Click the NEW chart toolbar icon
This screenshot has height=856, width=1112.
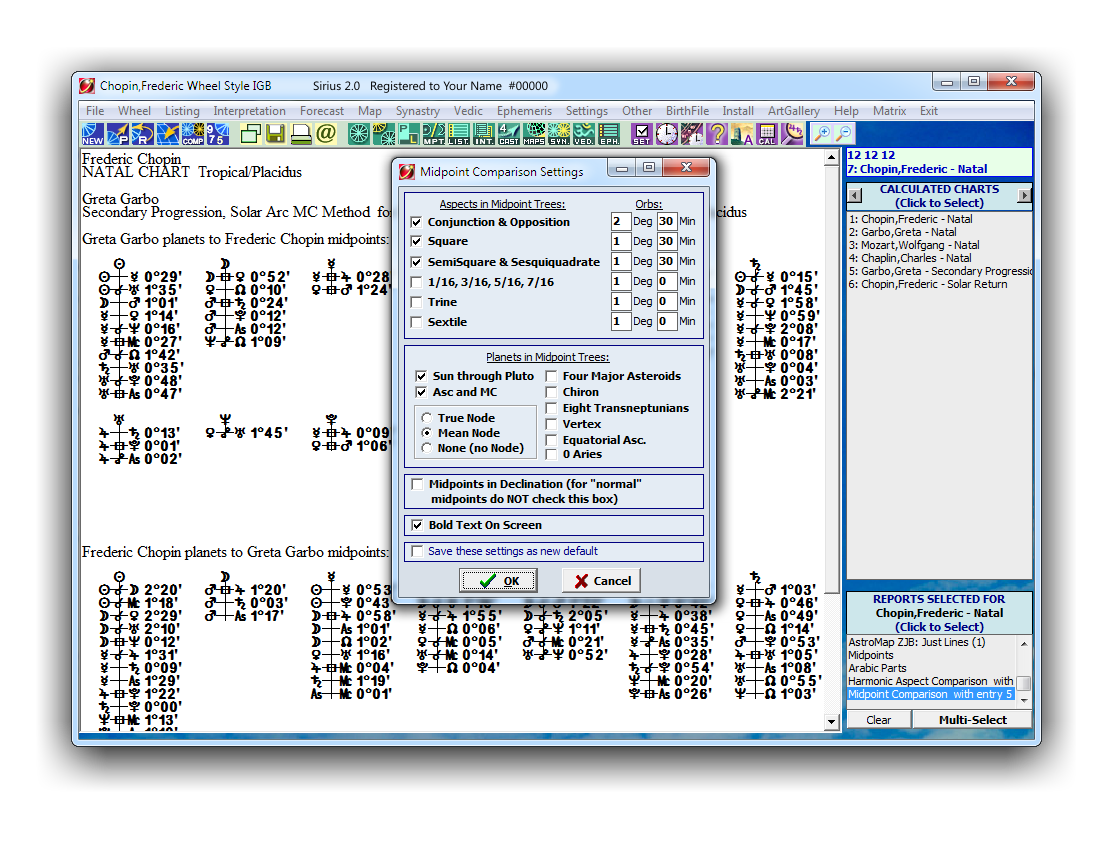(x=93, y=134)
